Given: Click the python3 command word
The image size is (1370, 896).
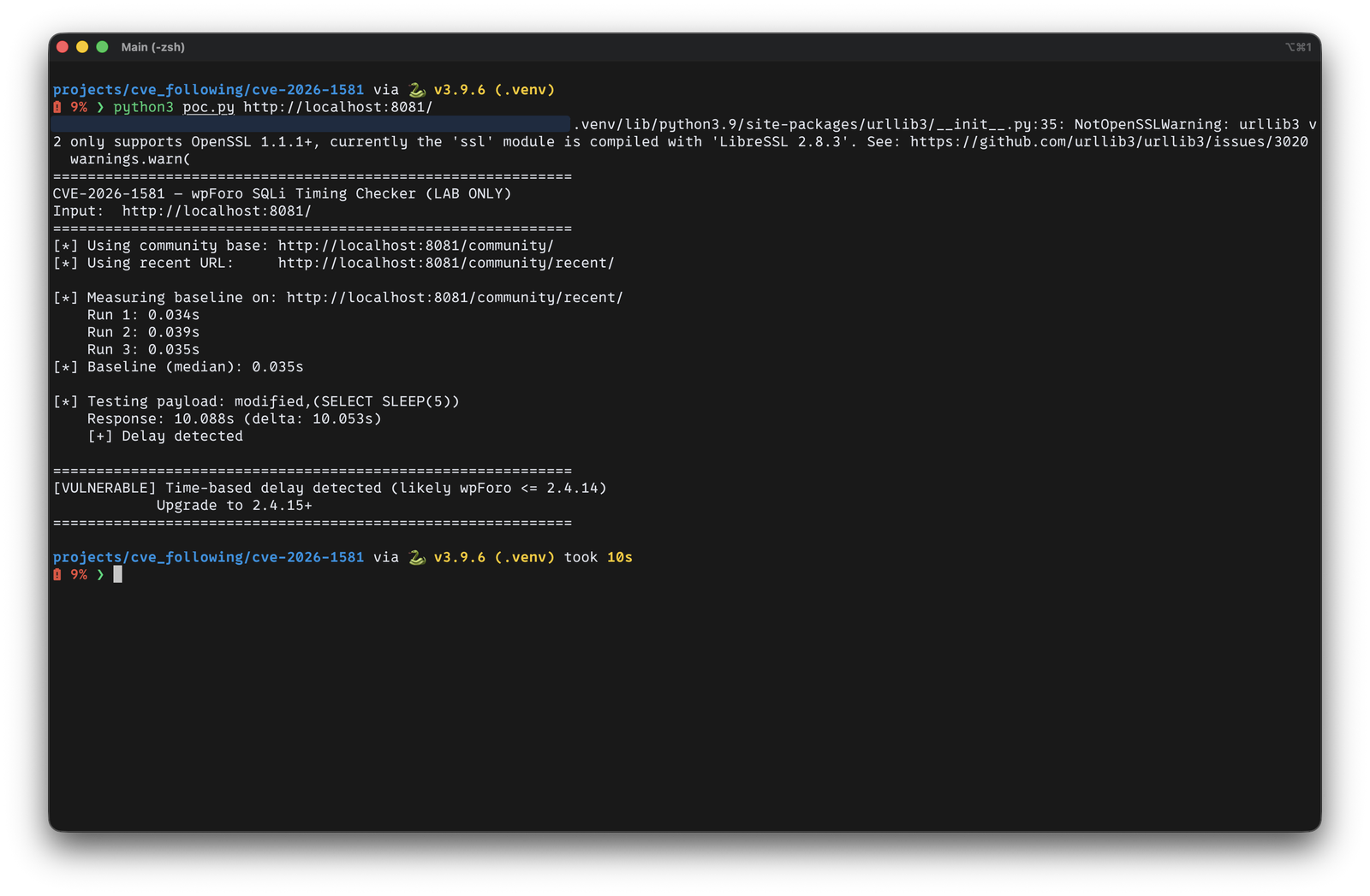Looking at the screenshot, I should [x=143, y=107].
